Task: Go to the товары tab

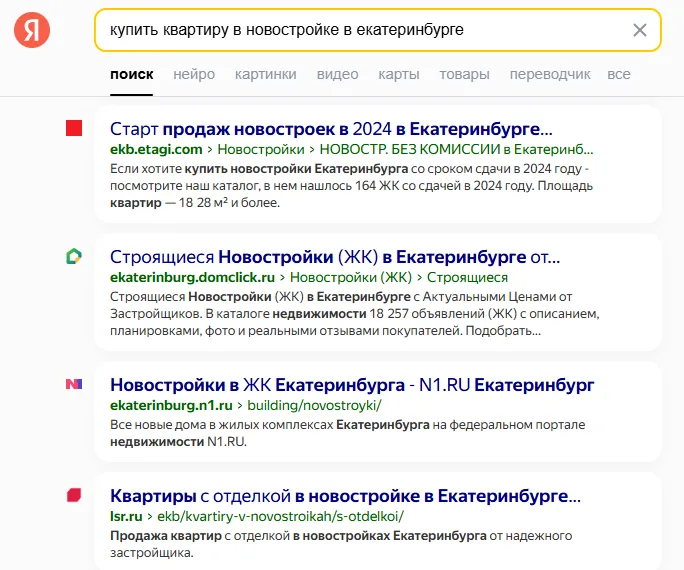Action: [x=465, y=75]
